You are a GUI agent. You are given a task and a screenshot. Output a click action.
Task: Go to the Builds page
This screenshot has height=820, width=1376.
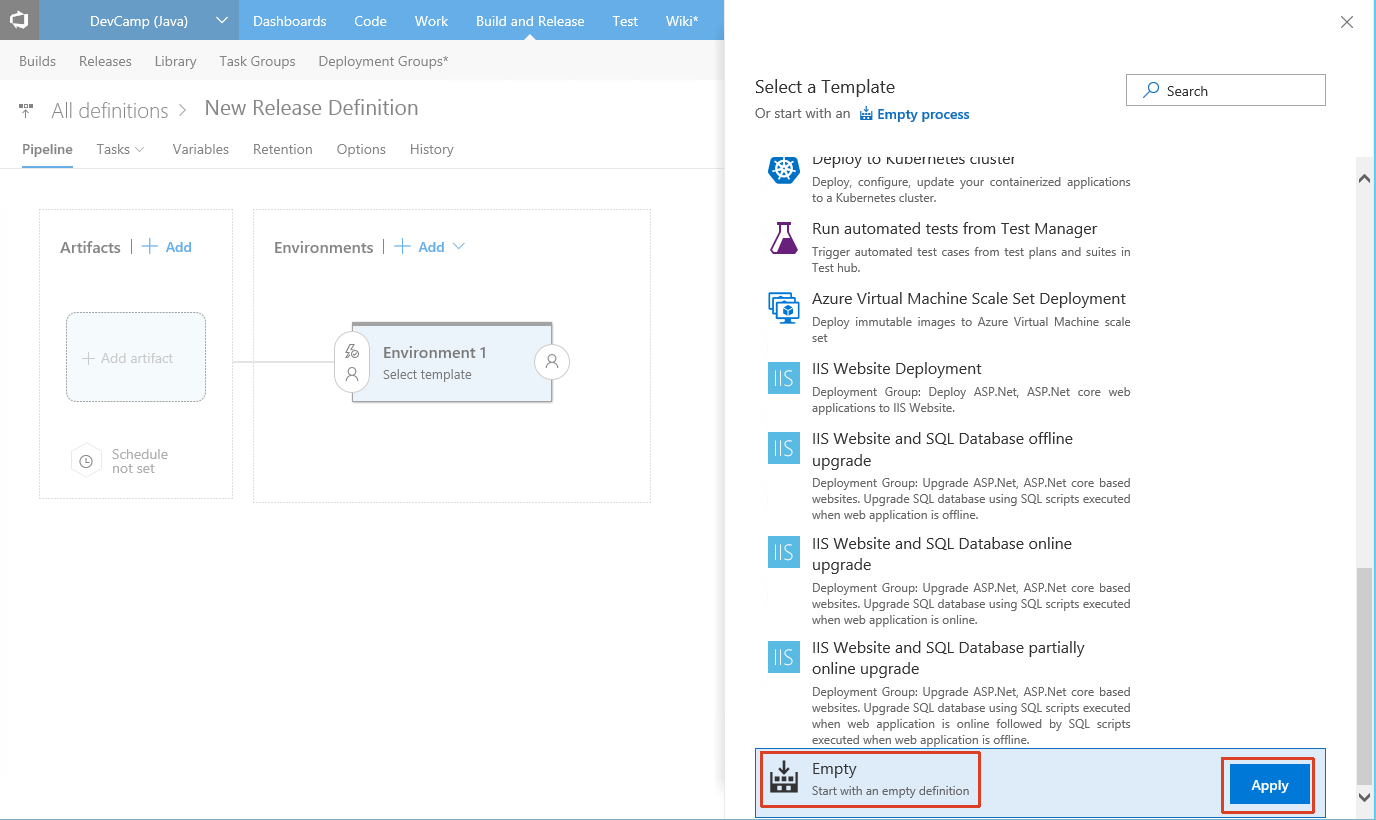coord(38,61)
